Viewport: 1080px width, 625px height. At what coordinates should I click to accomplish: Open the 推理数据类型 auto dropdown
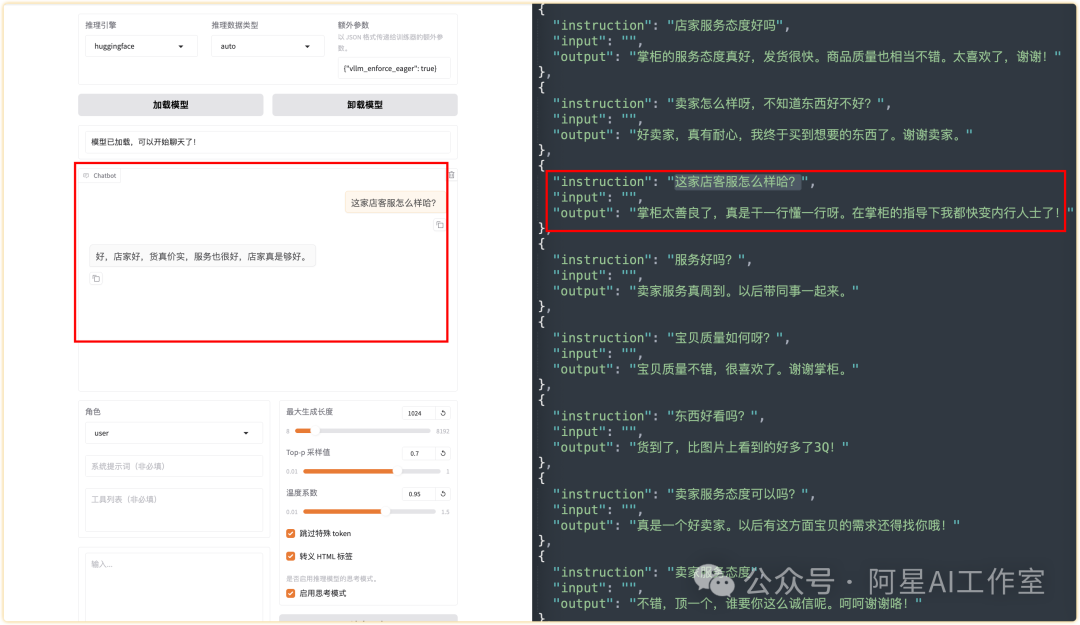coord(267,46)
